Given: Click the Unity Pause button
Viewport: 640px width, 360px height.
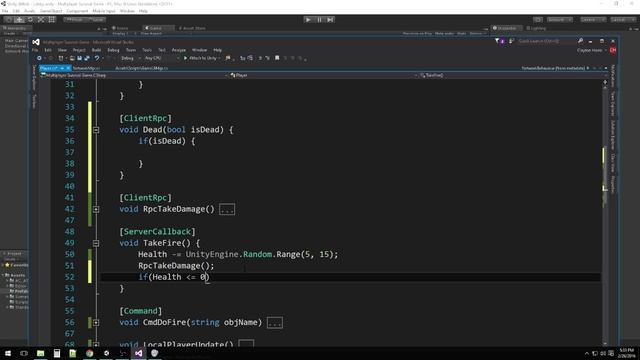Looking at the screenshot, I should [x=319, y=20].
